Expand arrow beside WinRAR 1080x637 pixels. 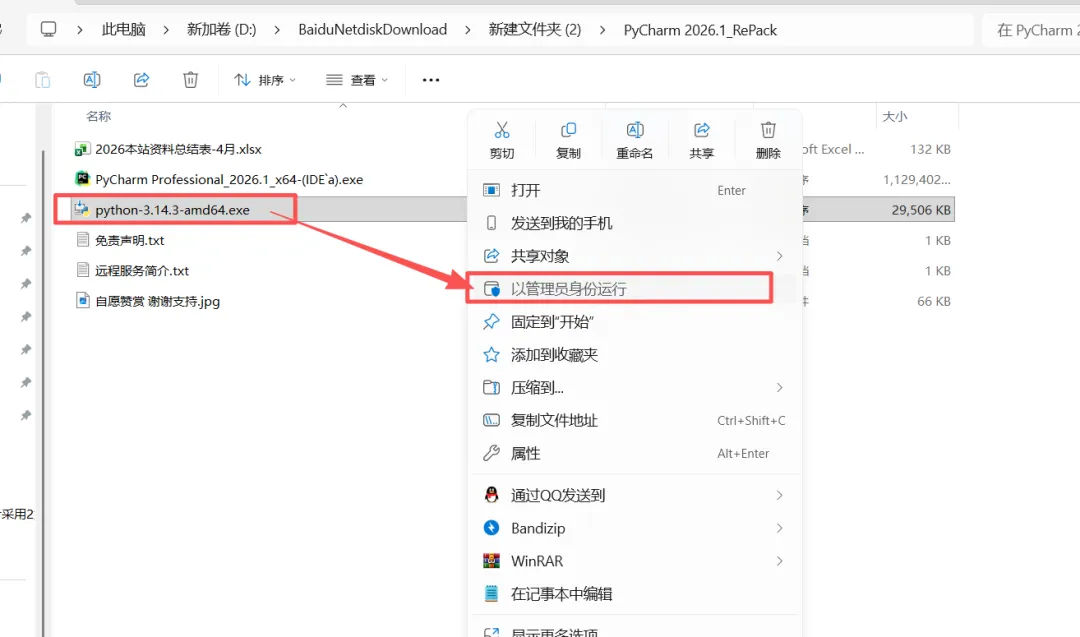point(780,561)
